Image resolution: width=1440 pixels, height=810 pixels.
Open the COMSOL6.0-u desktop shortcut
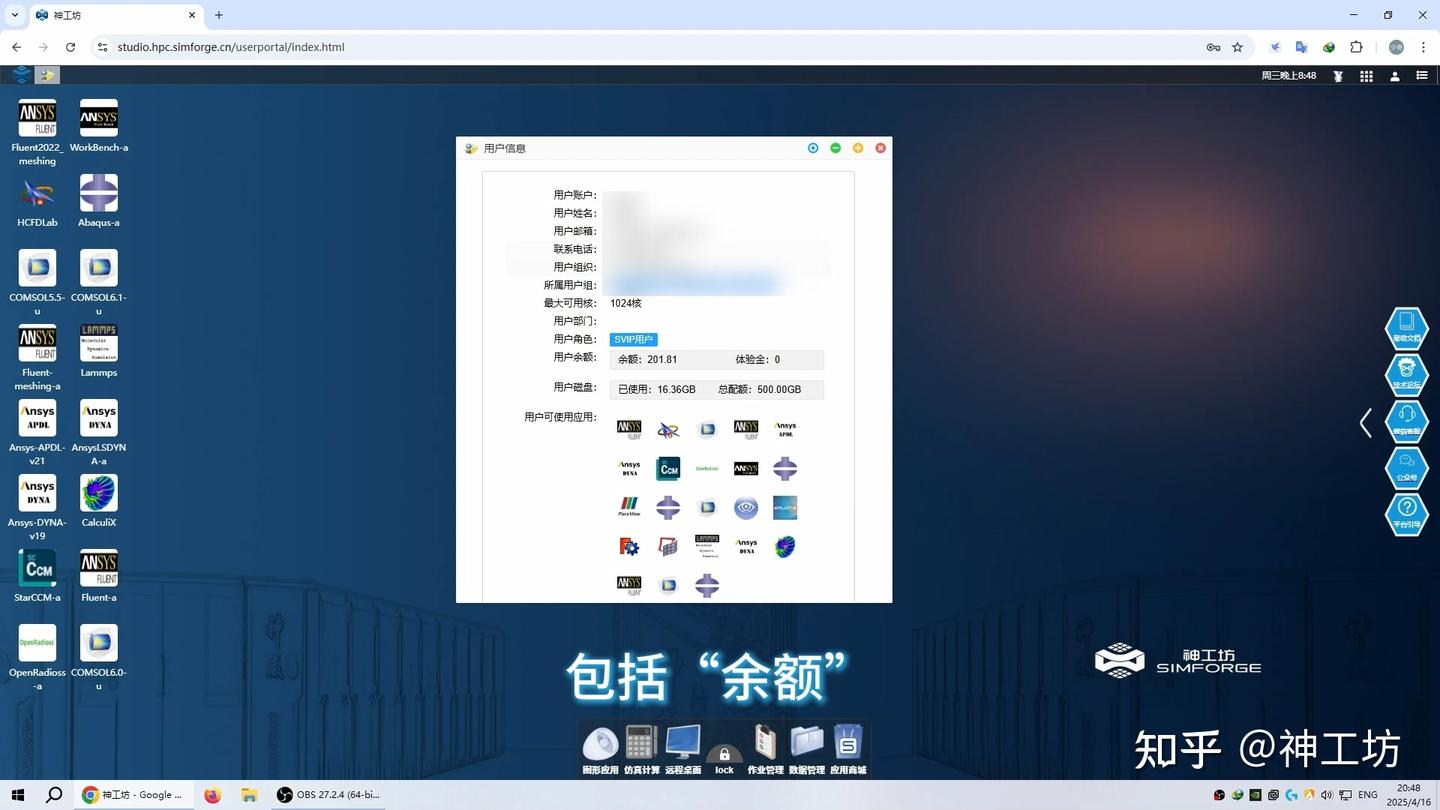click(x=99, y=643)
